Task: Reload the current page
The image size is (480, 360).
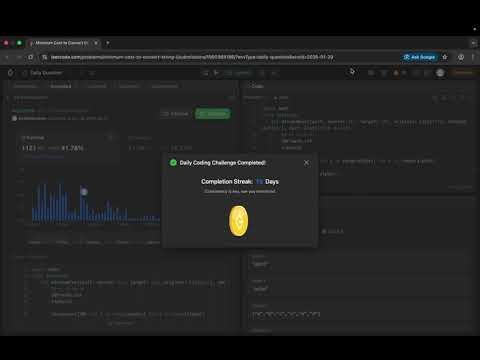Action: tap(30, 57)
